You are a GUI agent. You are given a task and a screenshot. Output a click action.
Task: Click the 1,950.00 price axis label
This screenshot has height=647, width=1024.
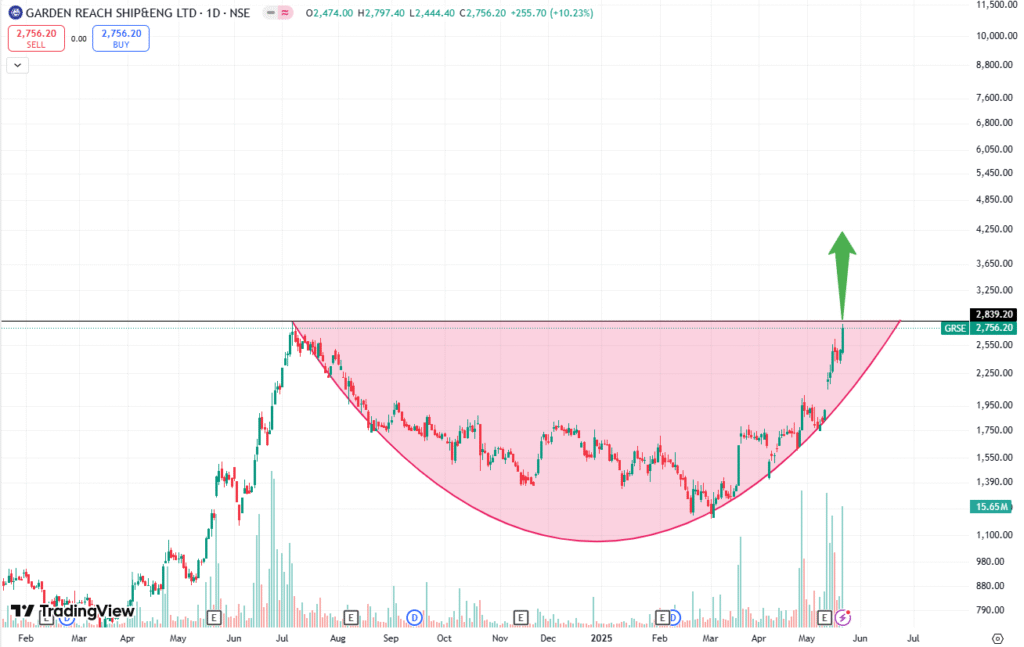point(995,405)
